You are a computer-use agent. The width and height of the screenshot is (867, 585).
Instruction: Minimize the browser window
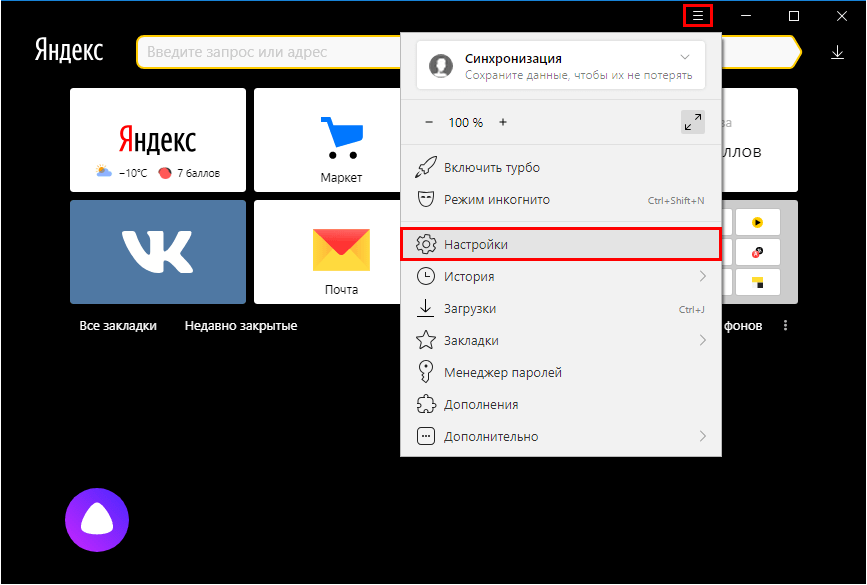(x=746, y=16)
